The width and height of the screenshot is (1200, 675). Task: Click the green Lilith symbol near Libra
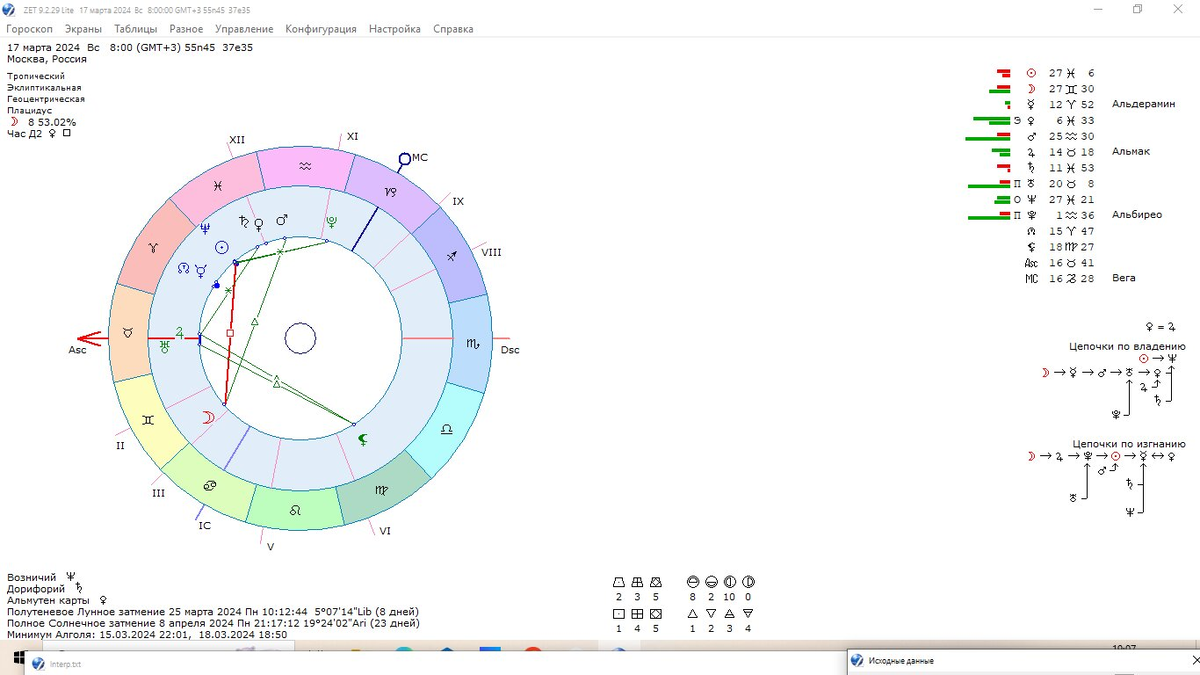(x=363, y=437)
